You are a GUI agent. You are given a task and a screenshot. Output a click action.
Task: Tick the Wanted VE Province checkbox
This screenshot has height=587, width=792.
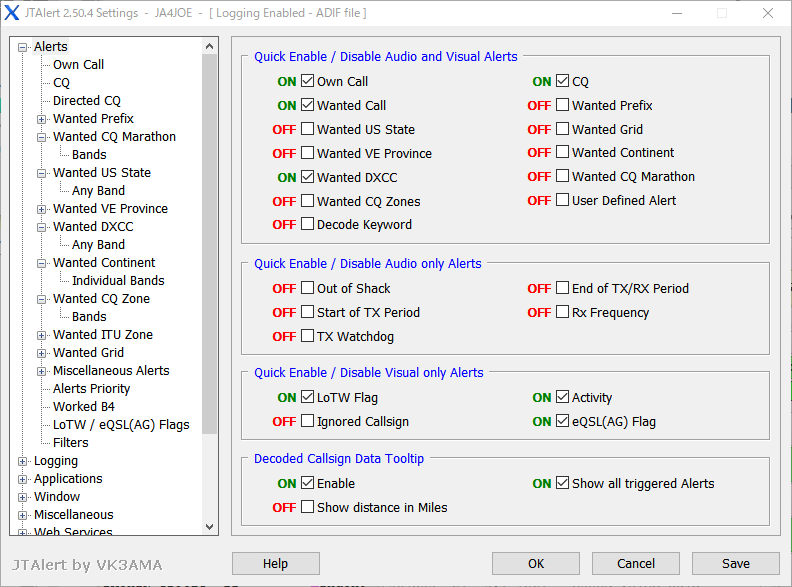tap(307, 153)
